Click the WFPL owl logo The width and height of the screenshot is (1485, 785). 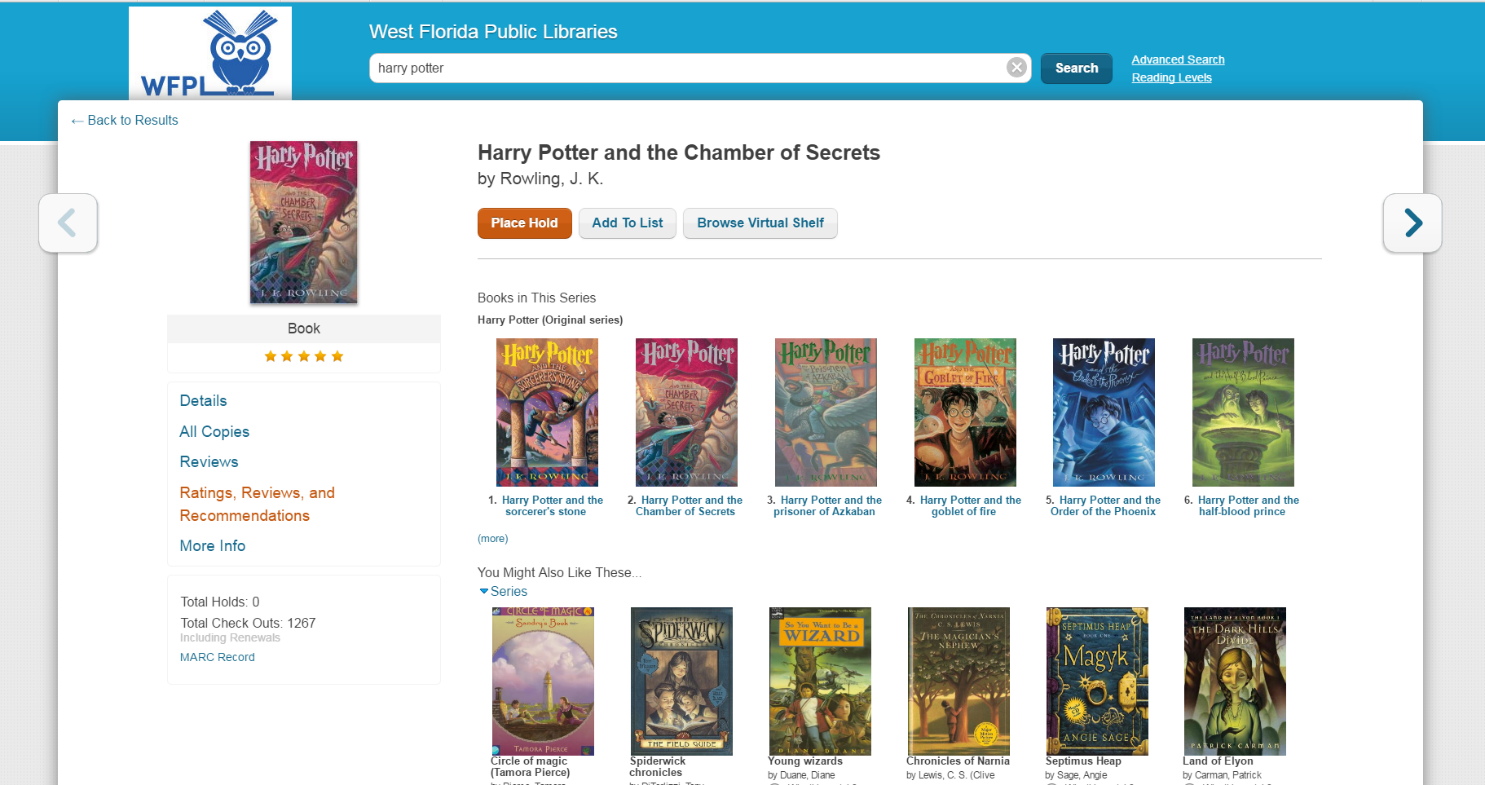(210, 54)
